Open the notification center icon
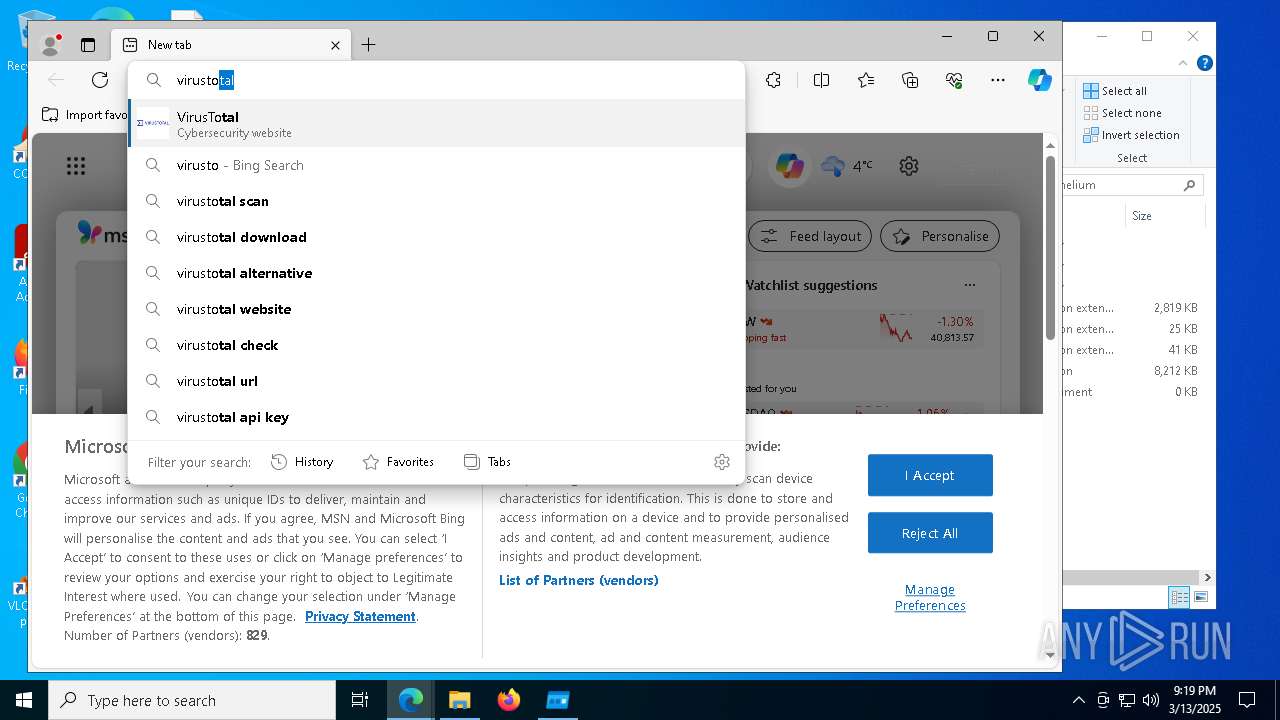Image resolution: width=1280 pixels, height=720 pixels. click(x=1247, y=700)
